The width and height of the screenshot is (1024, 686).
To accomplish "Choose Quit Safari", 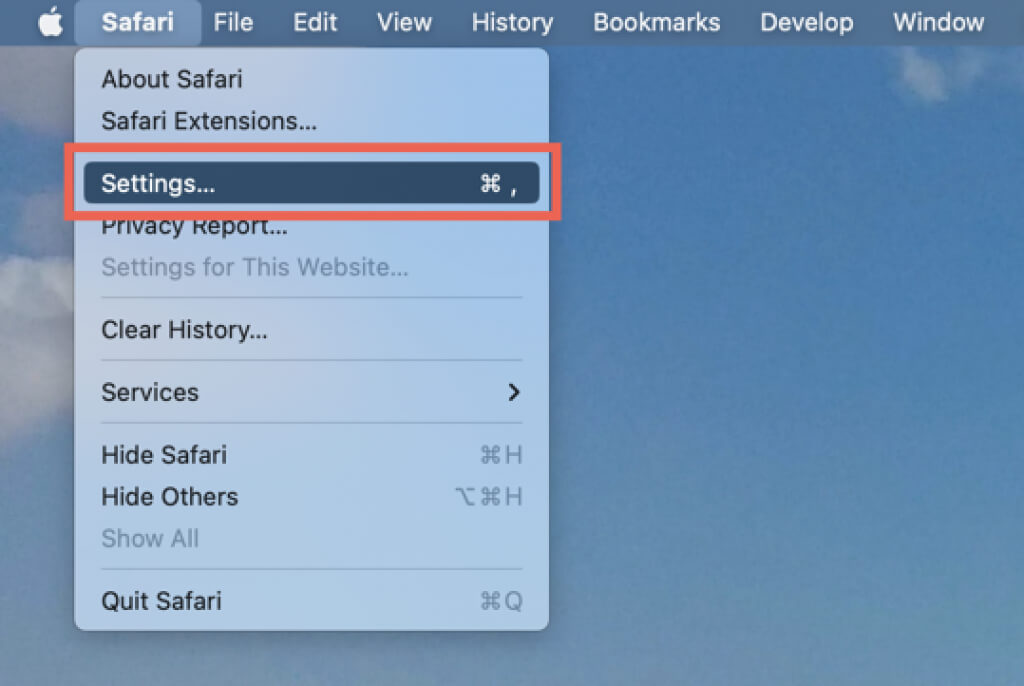I will (x=312, y=601).
